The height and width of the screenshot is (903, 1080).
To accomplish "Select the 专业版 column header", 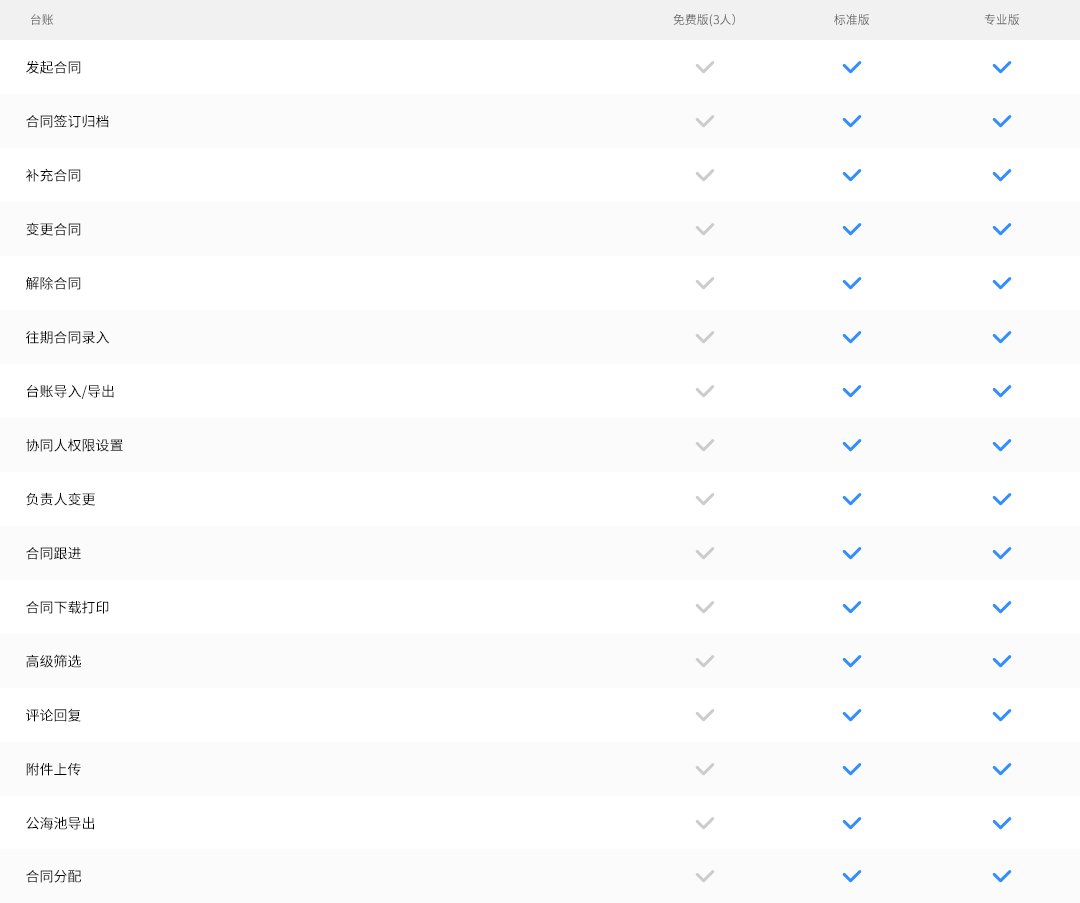I will coord(1001,20).
